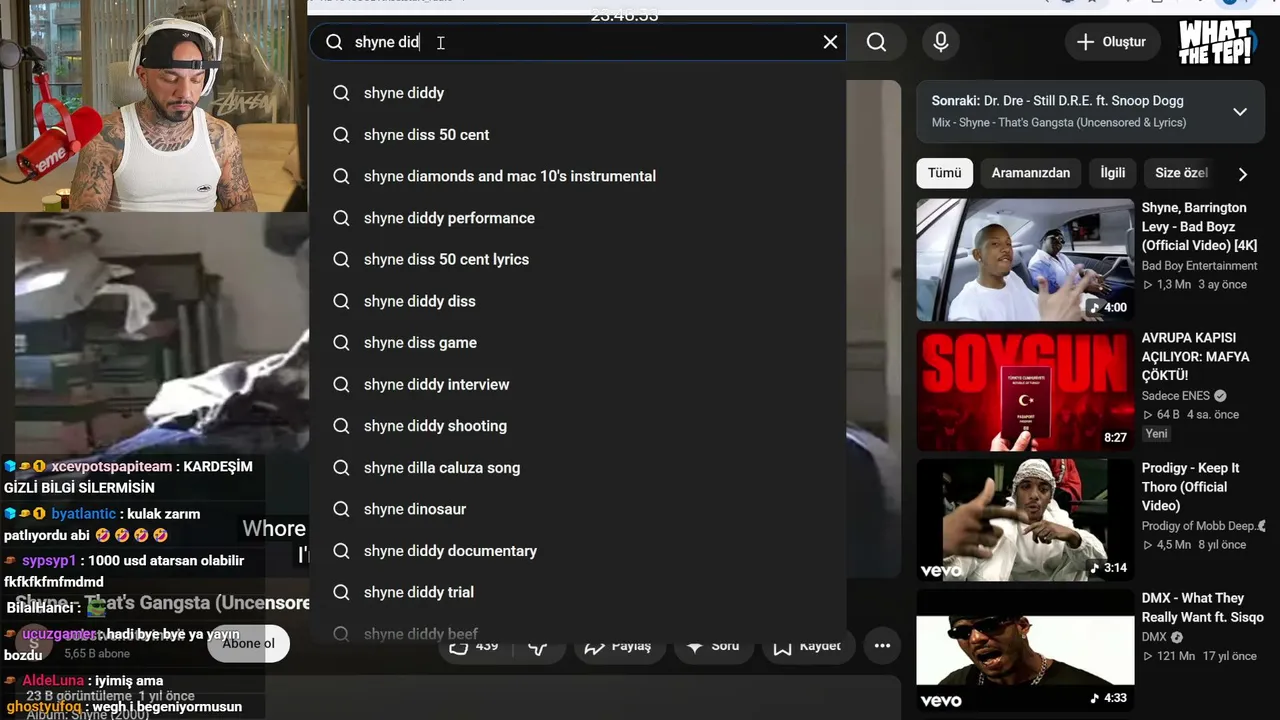Open title 'DMX - What They Really Want ft. Sisqo'
The height and width of the screenshot is (720, 1280).
tap(1202, 607)
